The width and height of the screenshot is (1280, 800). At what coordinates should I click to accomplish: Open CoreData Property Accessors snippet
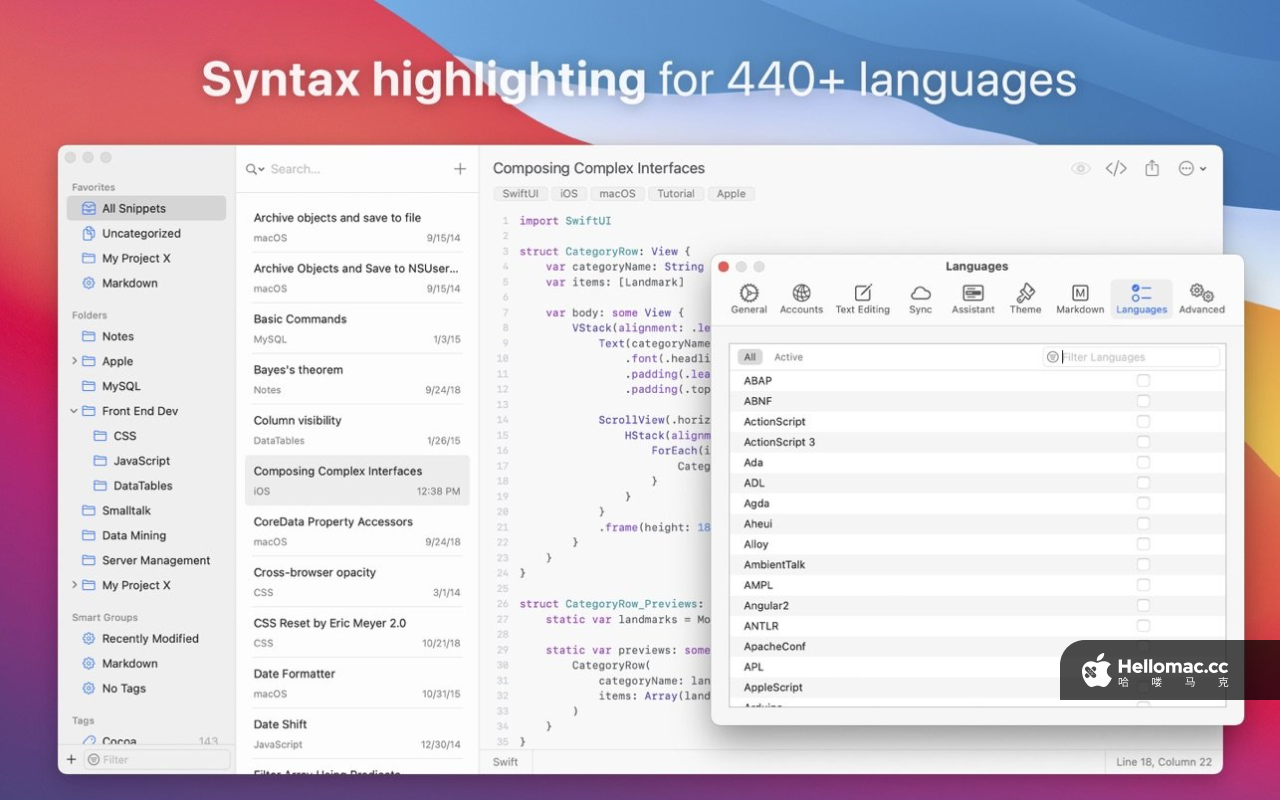point(357,531)
